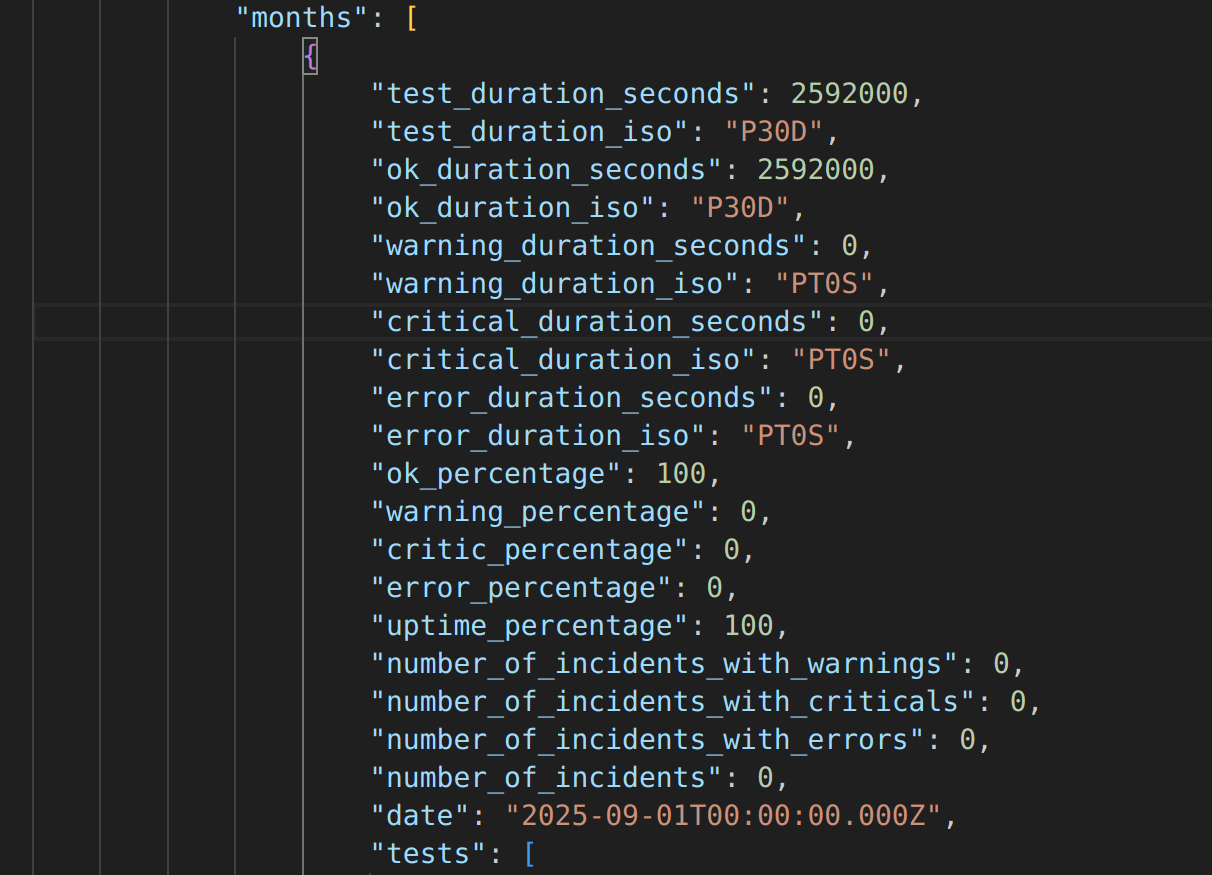
Task: Click the test_duration_seconds value 2592000
Action: point(849,94)
